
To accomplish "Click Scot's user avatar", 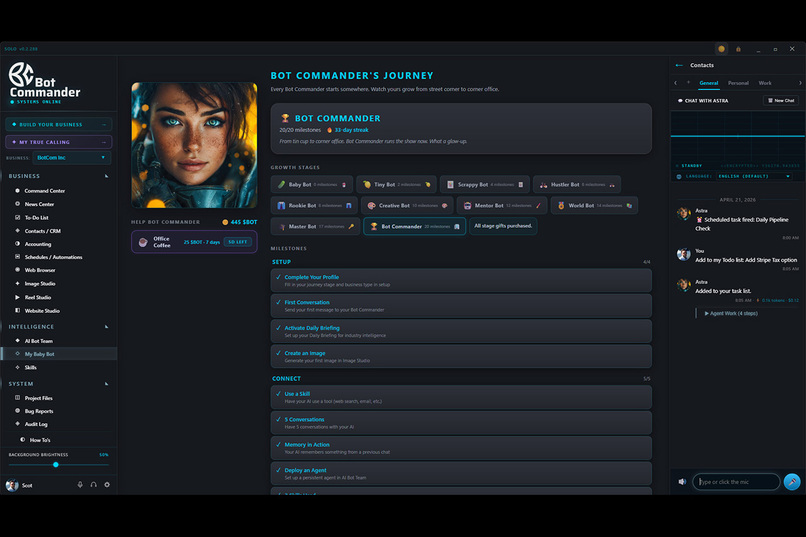I will pos(12,485).
